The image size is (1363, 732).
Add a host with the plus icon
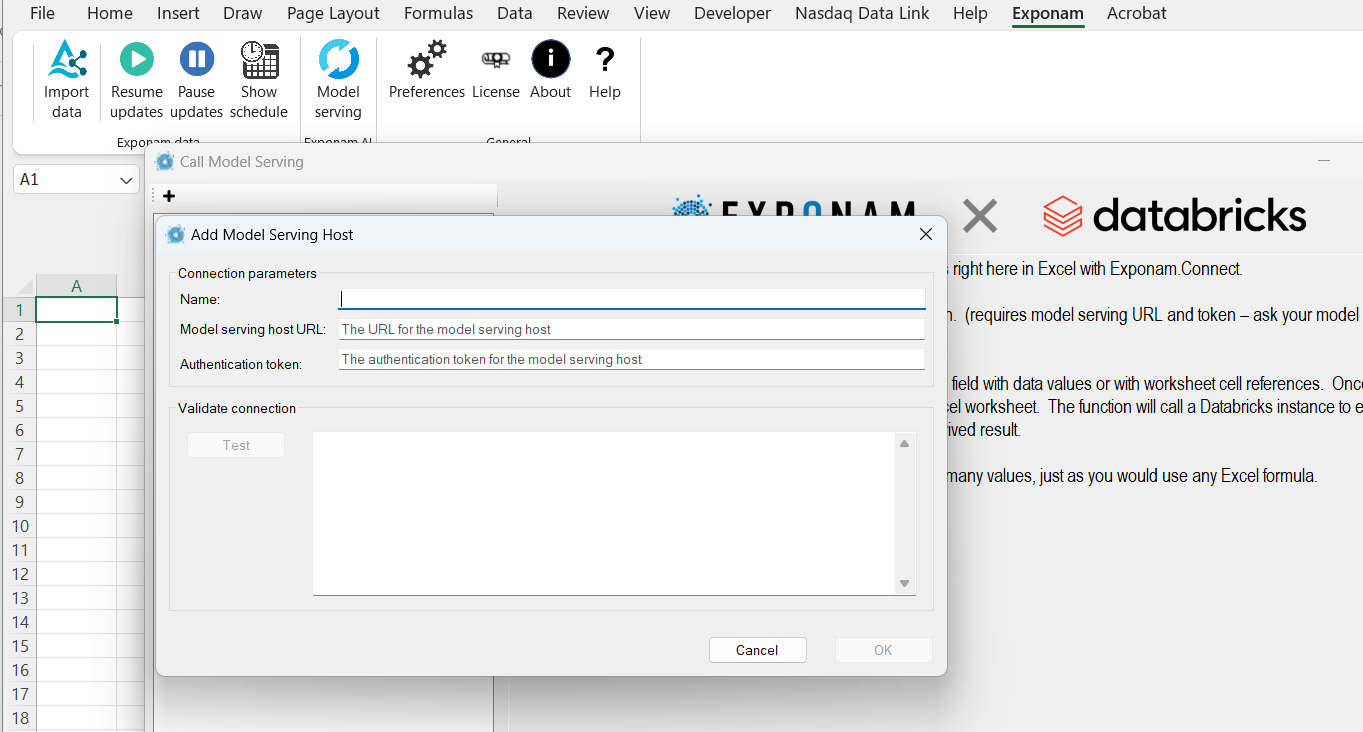click(x=169, y=196)
